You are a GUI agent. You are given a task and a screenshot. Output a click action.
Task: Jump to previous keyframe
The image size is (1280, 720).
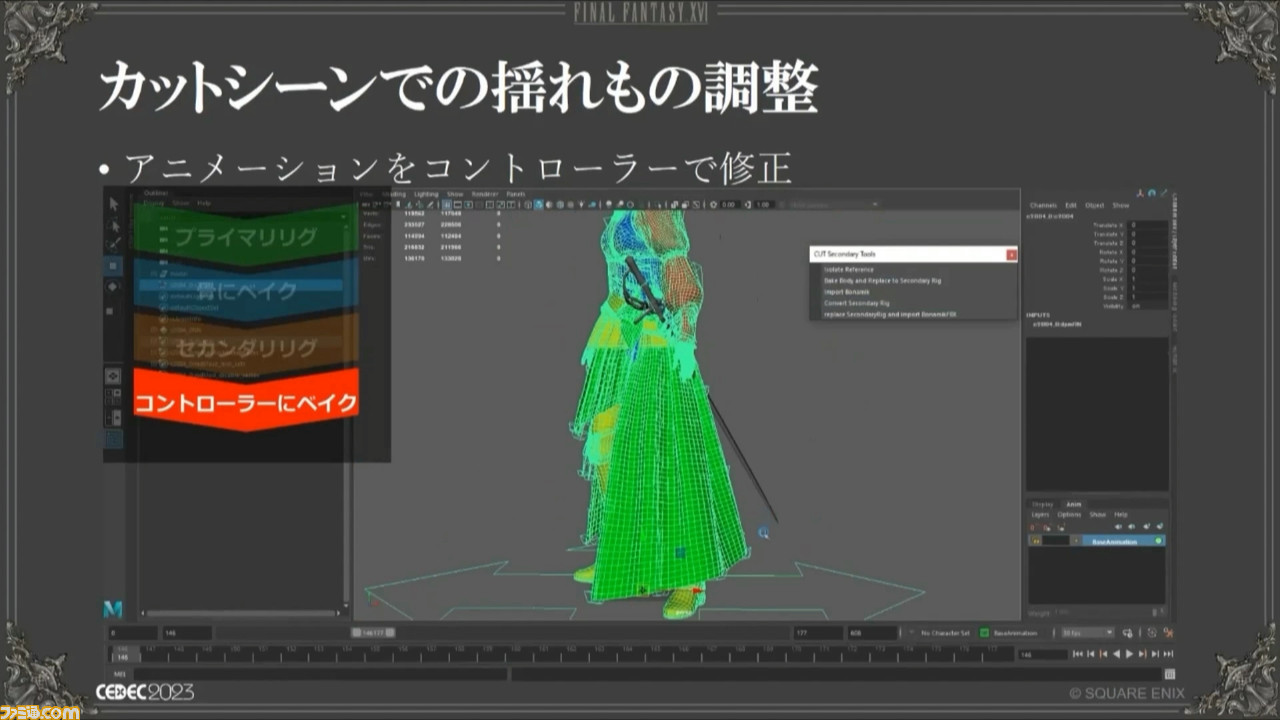1103,654
